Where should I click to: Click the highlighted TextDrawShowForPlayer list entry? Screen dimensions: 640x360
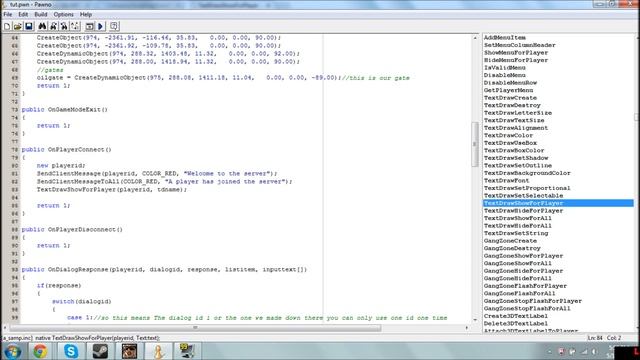(558, 203)
